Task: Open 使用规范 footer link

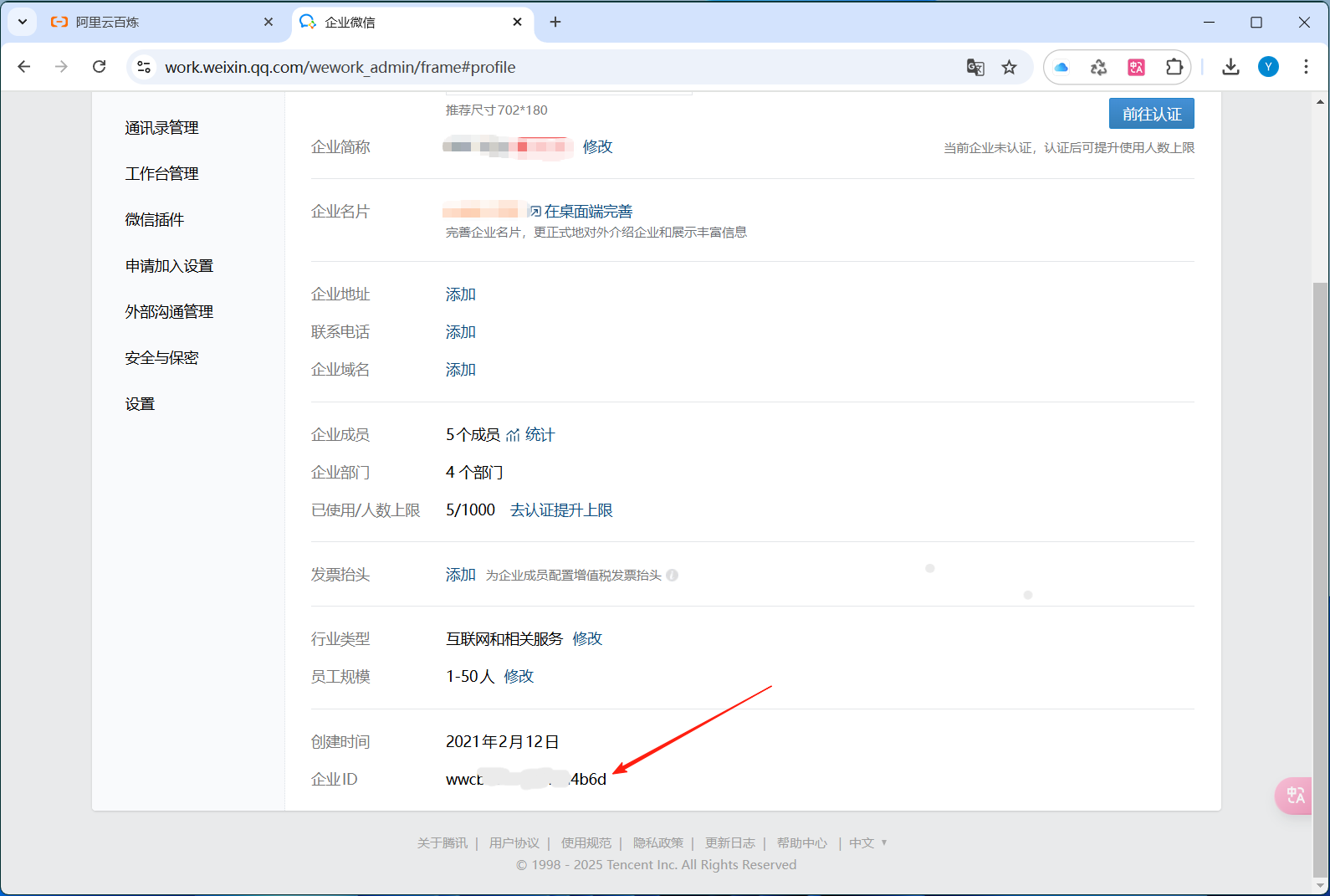Action: (586, 843)
